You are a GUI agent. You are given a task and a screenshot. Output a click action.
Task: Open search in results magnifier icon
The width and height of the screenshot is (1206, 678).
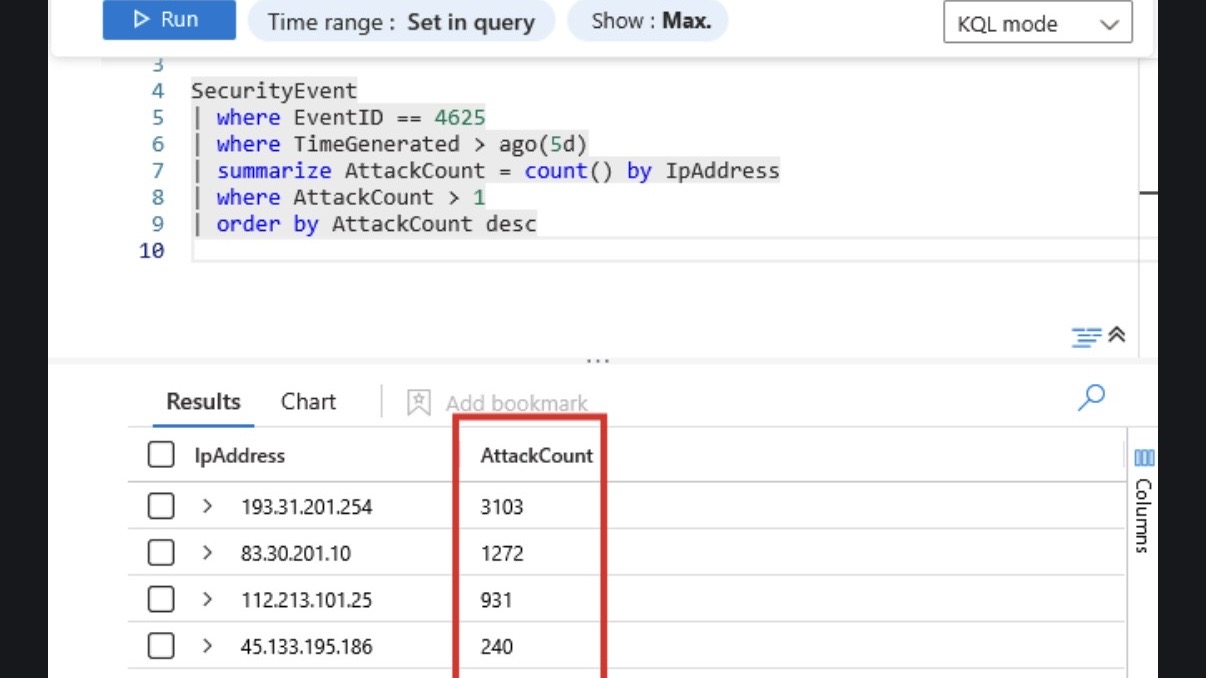[1091, 397]
